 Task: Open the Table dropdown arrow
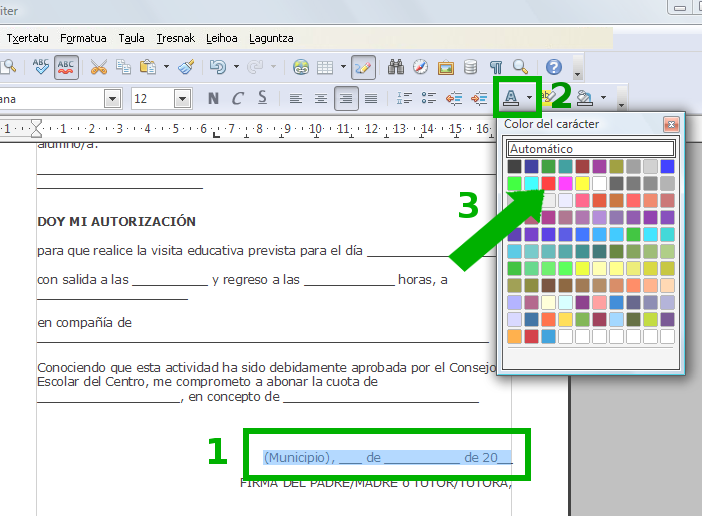pos(343,67)
